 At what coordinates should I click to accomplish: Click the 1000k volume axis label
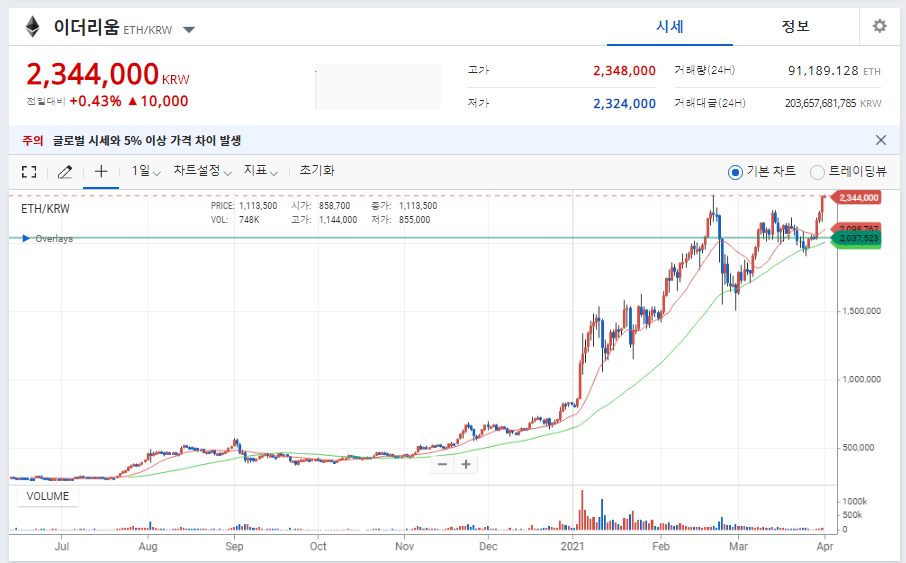[x=855, y=501]
